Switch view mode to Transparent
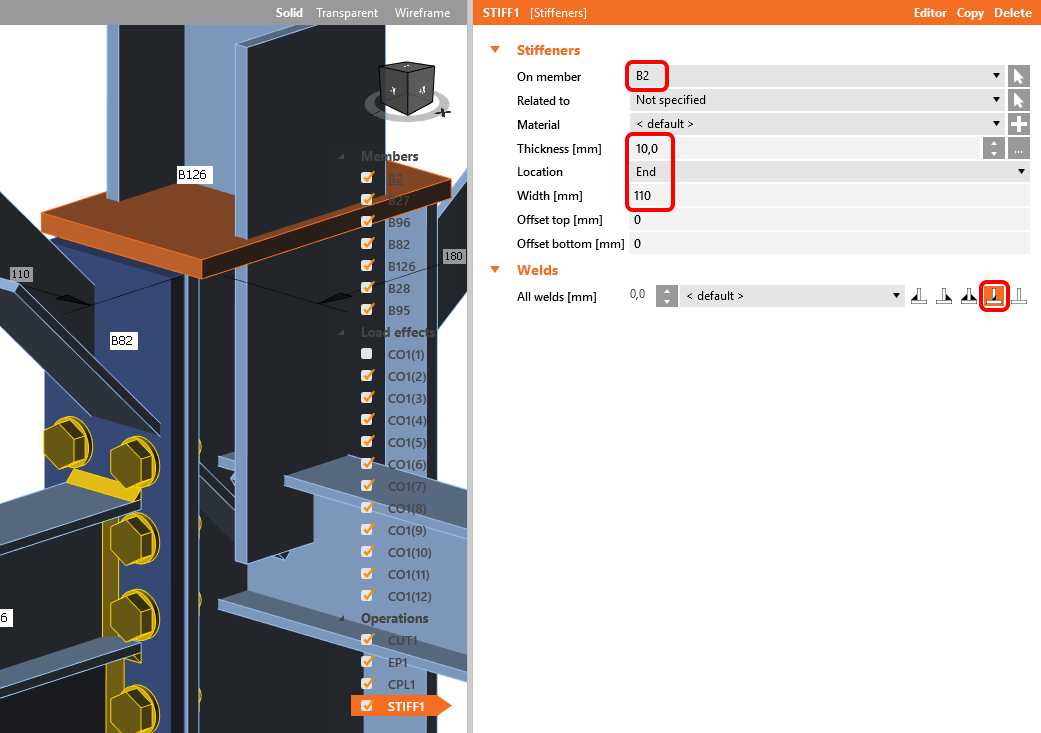Image resolution: width=1041 pixels, height=733 pixels. pos(347,13)
